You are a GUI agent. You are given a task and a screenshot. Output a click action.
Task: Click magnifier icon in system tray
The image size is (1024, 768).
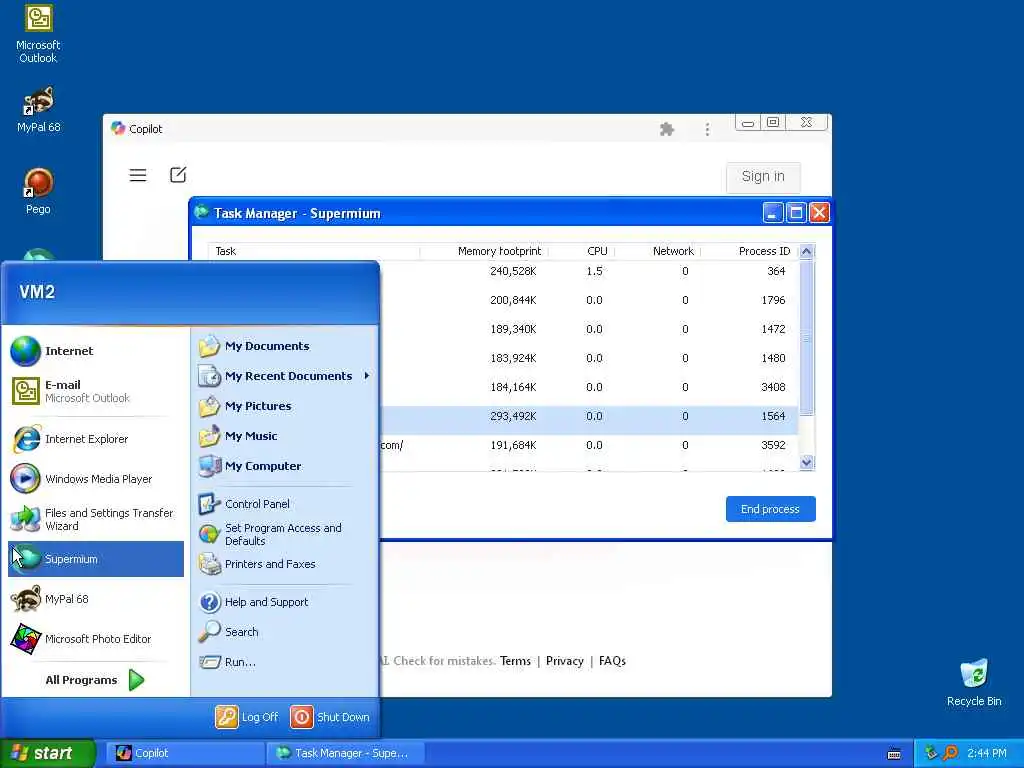pyautogui.click(x=951, y=753)
